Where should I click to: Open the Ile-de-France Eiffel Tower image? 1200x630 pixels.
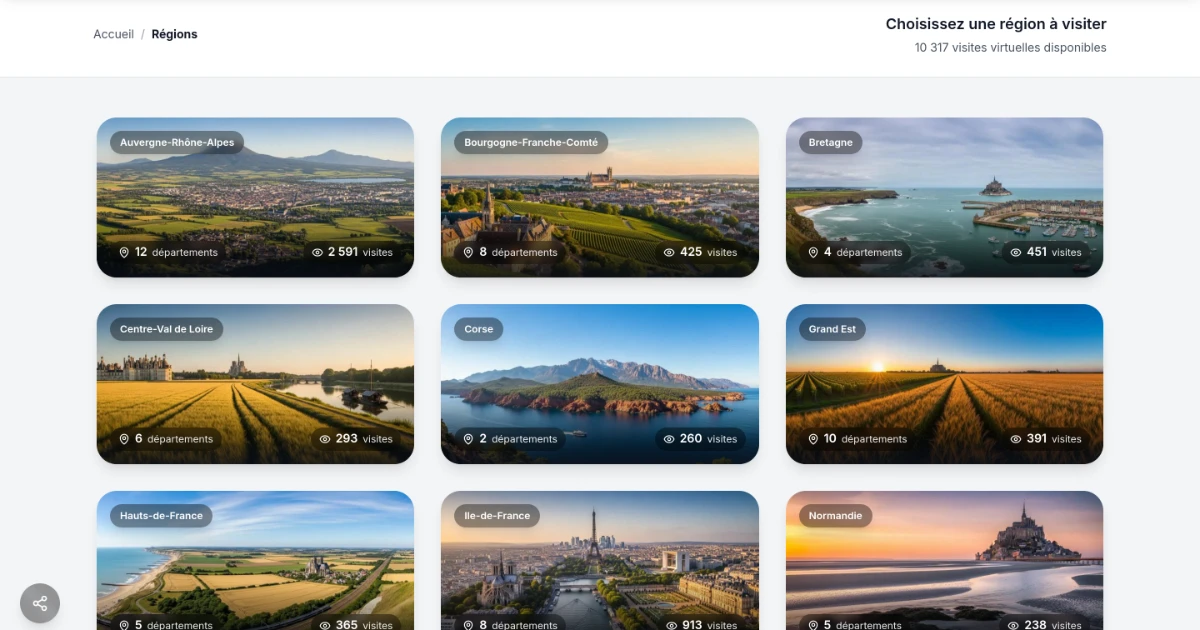[599, 565]
